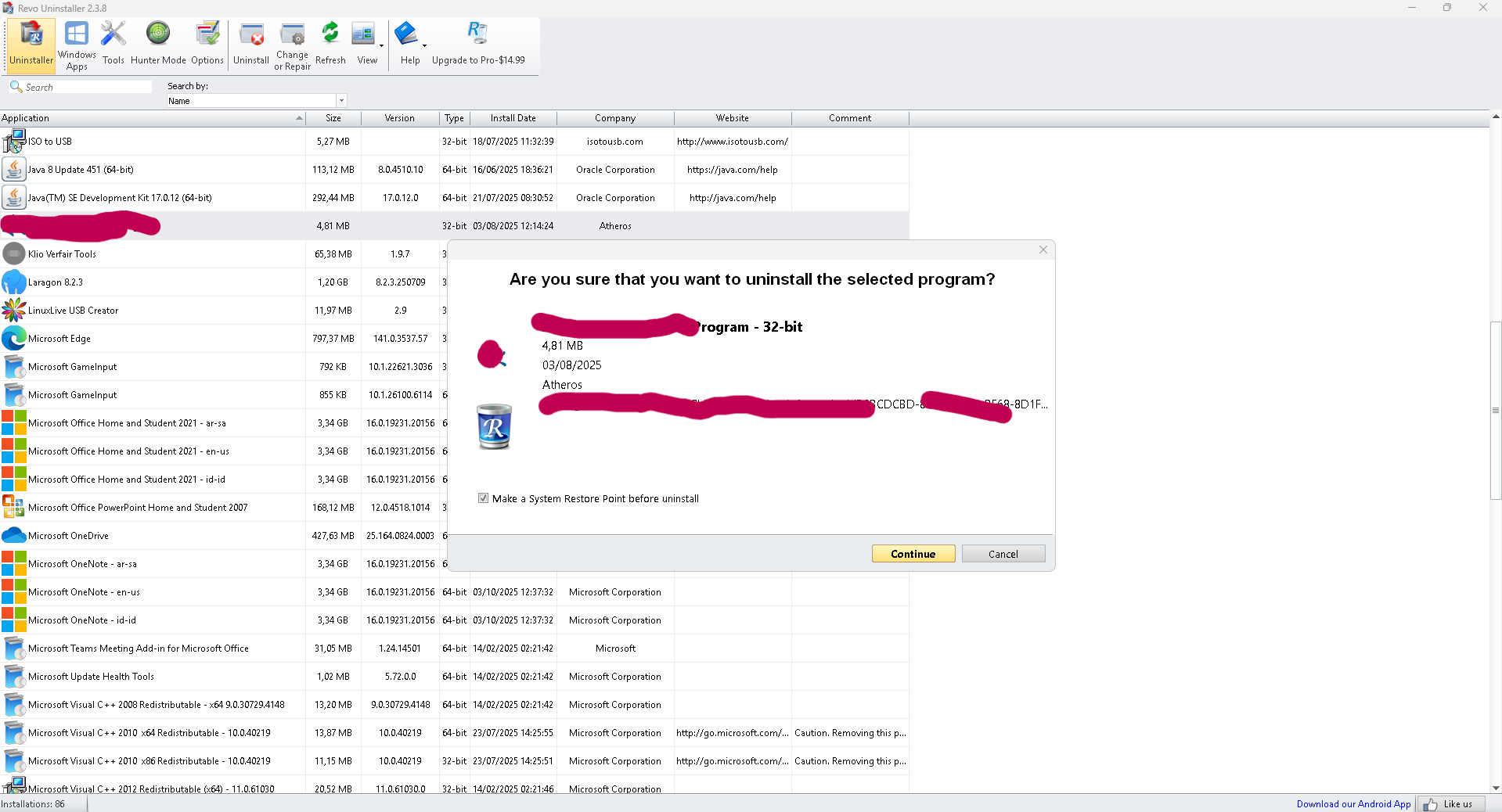This screenshot has height=812, width=1502.
Task: Open the Uninstaller tab icon
Action: [x=31, y=45]
